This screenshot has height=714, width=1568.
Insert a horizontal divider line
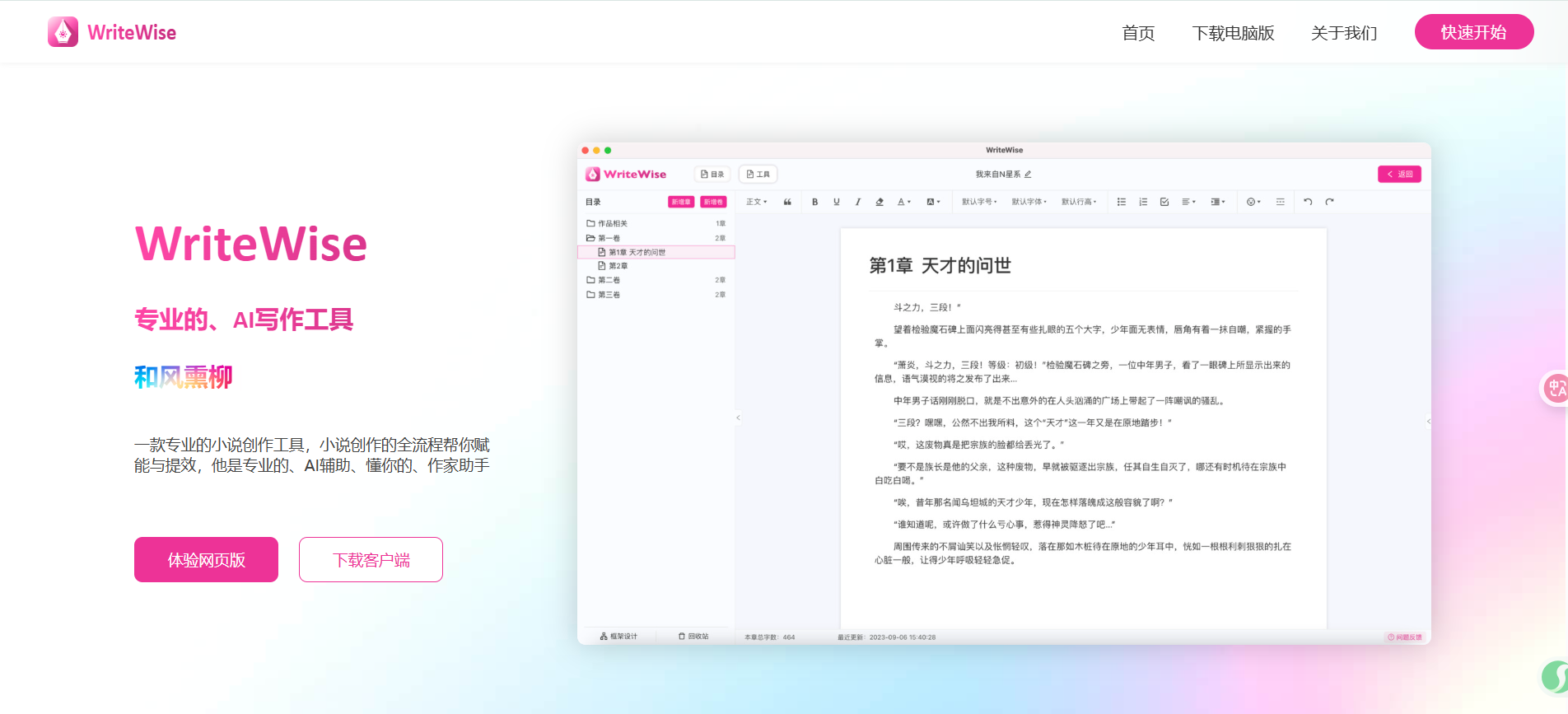point(1281,202)
